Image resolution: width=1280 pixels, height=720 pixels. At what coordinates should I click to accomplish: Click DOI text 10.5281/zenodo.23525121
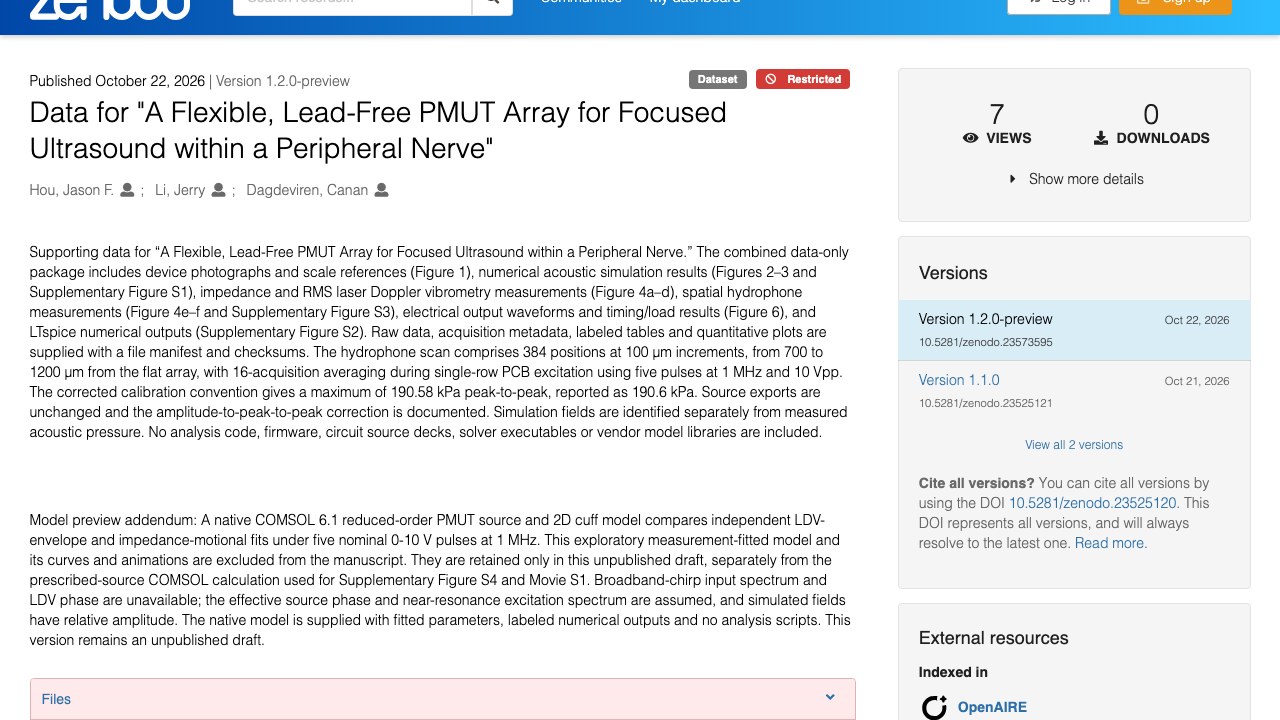986,403
